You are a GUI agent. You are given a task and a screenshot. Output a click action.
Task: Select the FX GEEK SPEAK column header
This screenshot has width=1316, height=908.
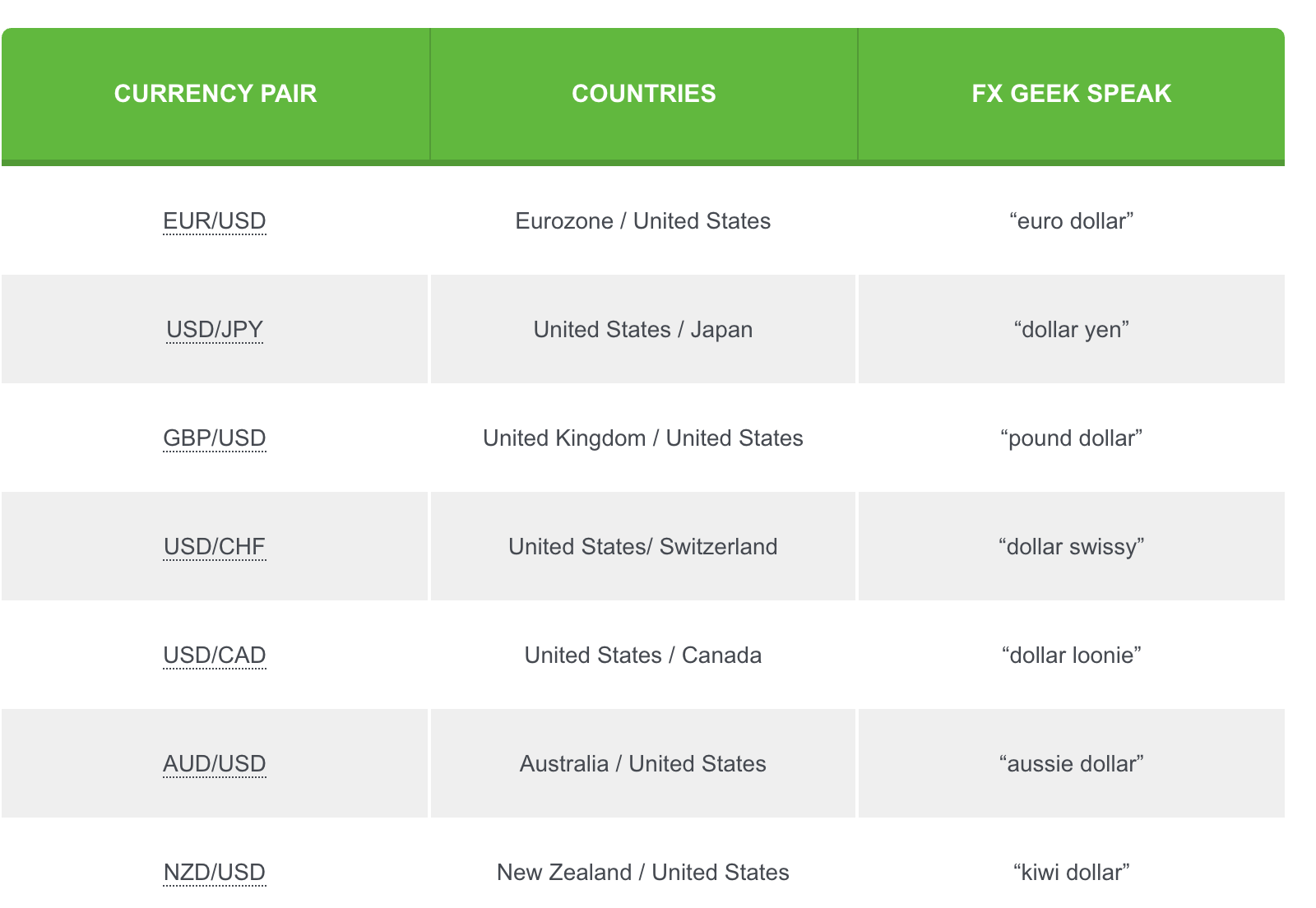pyautogui.click(x=1072, y=94)
